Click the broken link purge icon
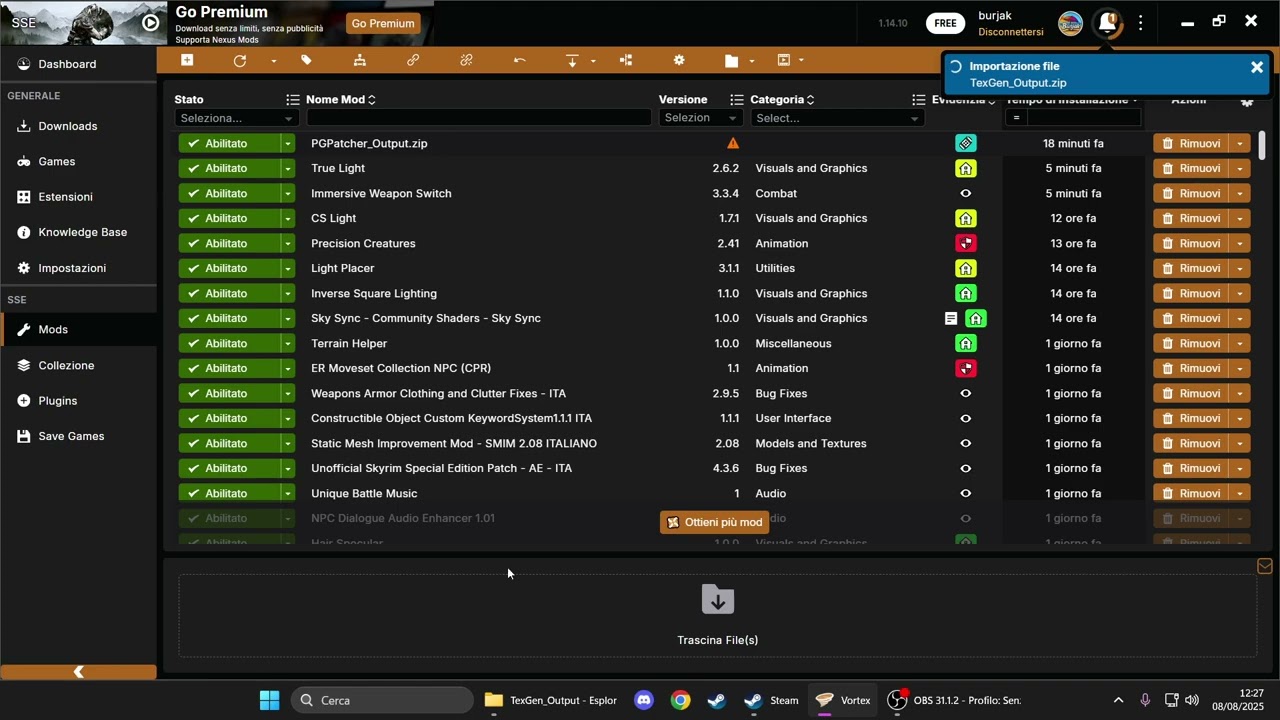Viewport: 1280px width, 720px height. (466, 61)
